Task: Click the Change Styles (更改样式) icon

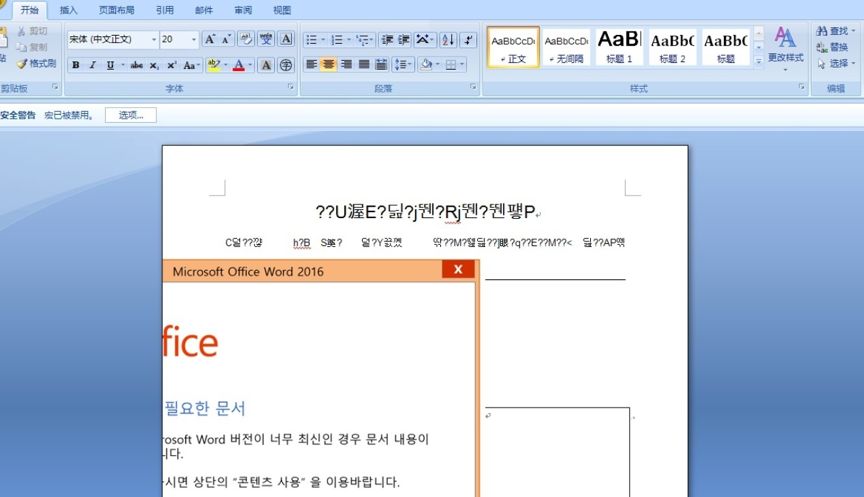Action: pyautogui.click(x=785, y=46)
